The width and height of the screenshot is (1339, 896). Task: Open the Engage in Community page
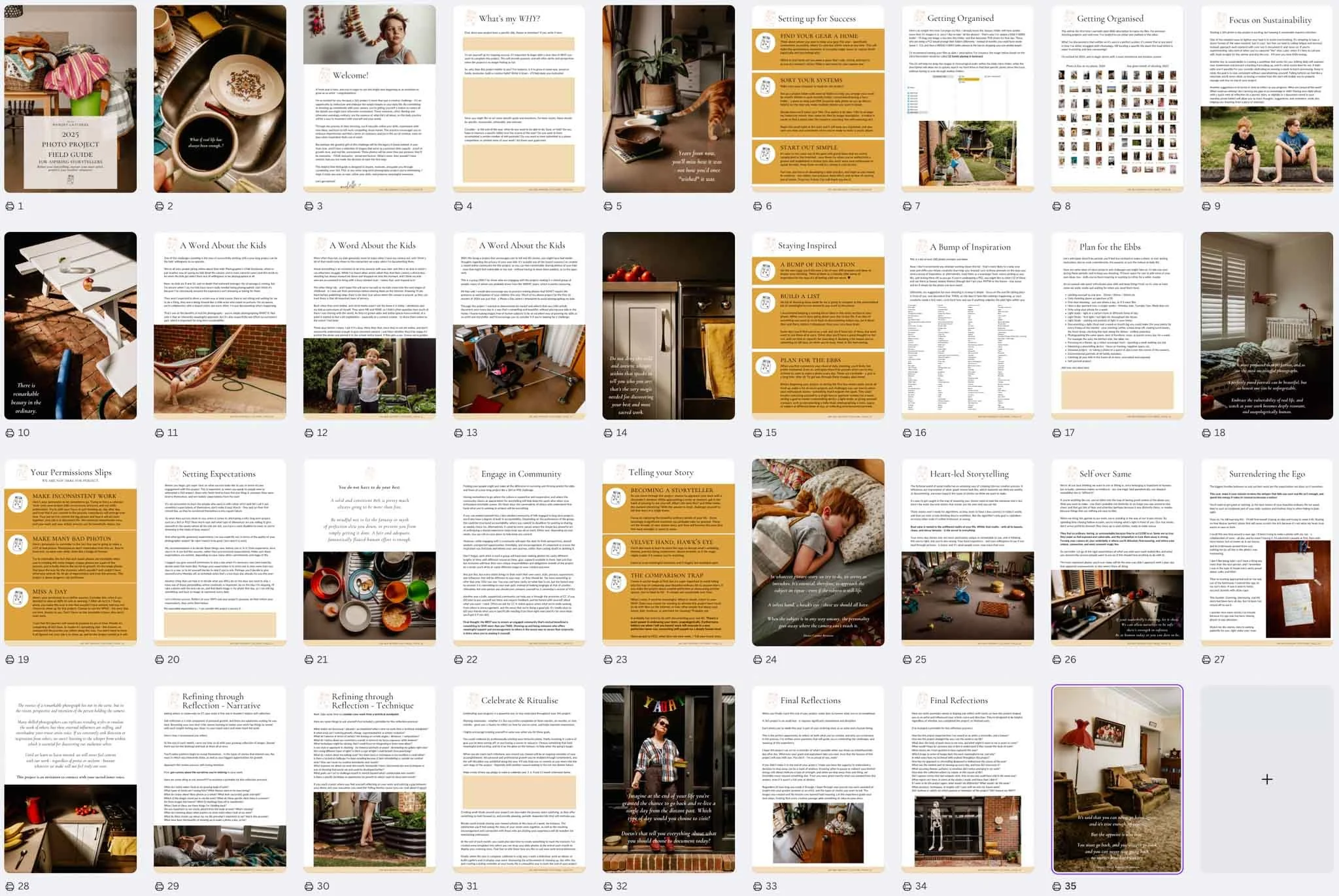click(519, 552)
